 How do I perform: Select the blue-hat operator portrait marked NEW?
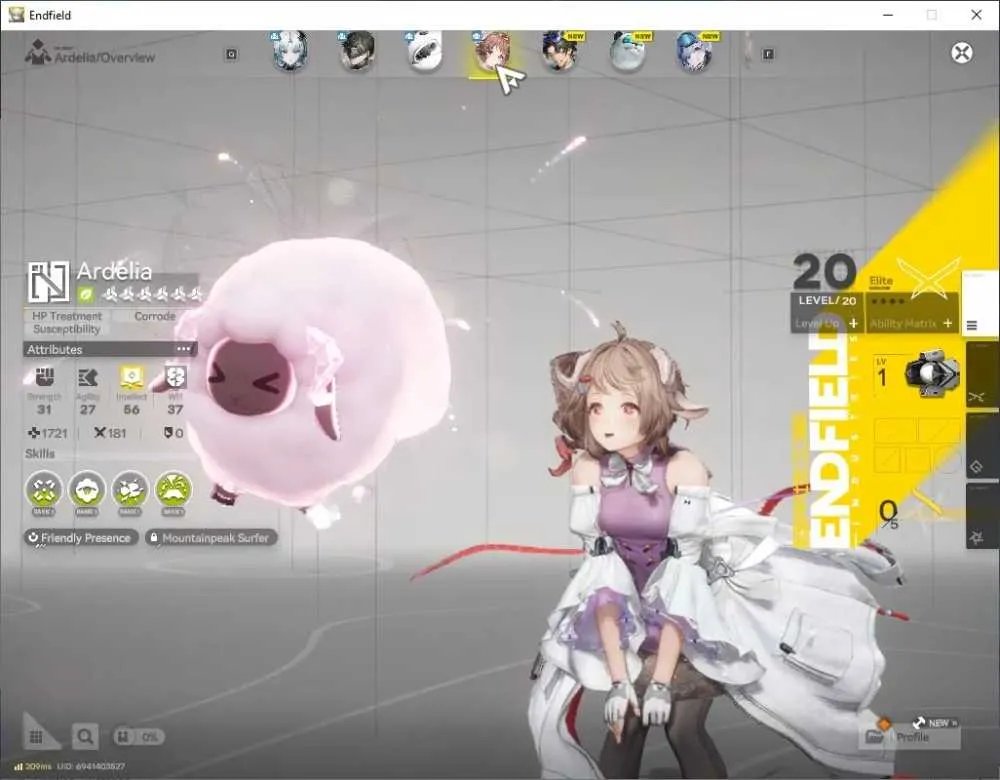tap(694, 51)
